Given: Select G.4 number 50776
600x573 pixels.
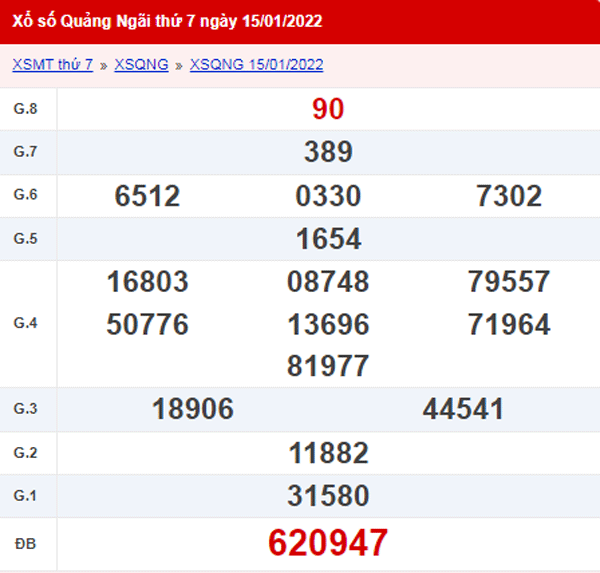Looking at the screenshot, I should [147, 325].
